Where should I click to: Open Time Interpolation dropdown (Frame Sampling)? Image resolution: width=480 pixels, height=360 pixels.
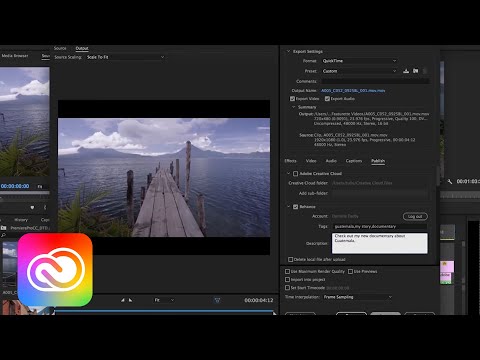click(x=357, y=297)
